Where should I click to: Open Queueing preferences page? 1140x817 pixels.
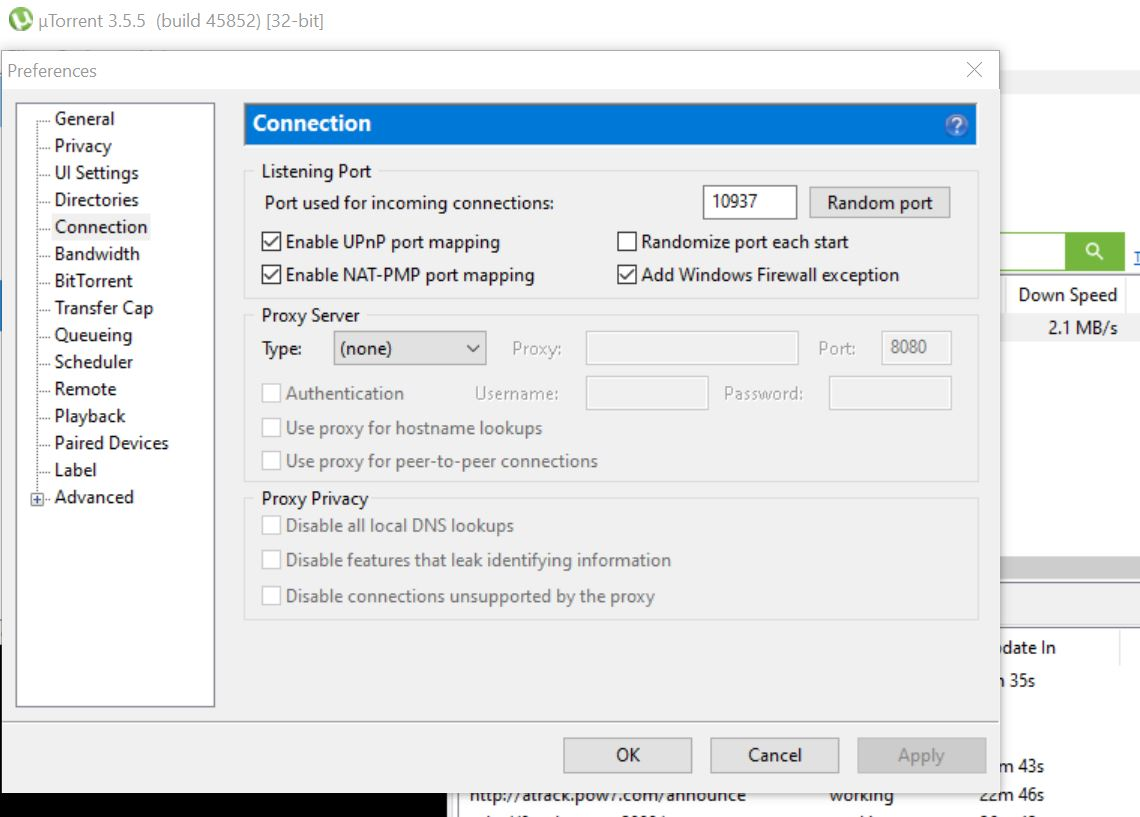pos(93,335)
